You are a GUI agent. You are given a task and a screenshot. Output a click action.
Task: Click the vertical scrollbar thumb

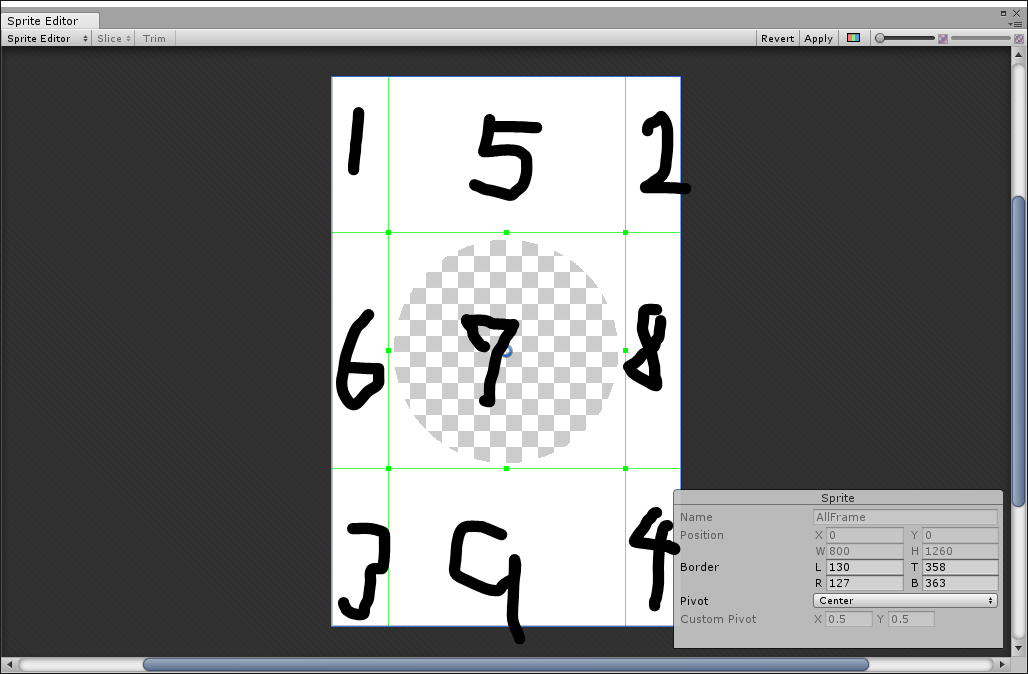point(1018,351)
